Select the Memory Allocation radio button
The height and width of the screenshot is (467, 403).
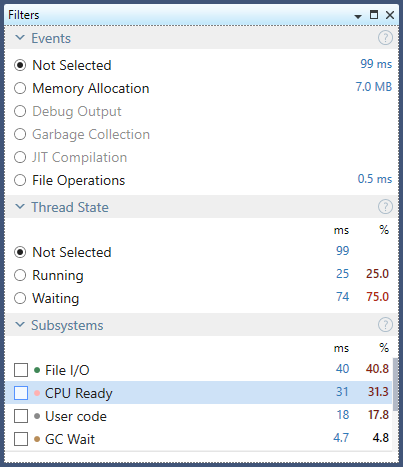click(x=20, y=88)
